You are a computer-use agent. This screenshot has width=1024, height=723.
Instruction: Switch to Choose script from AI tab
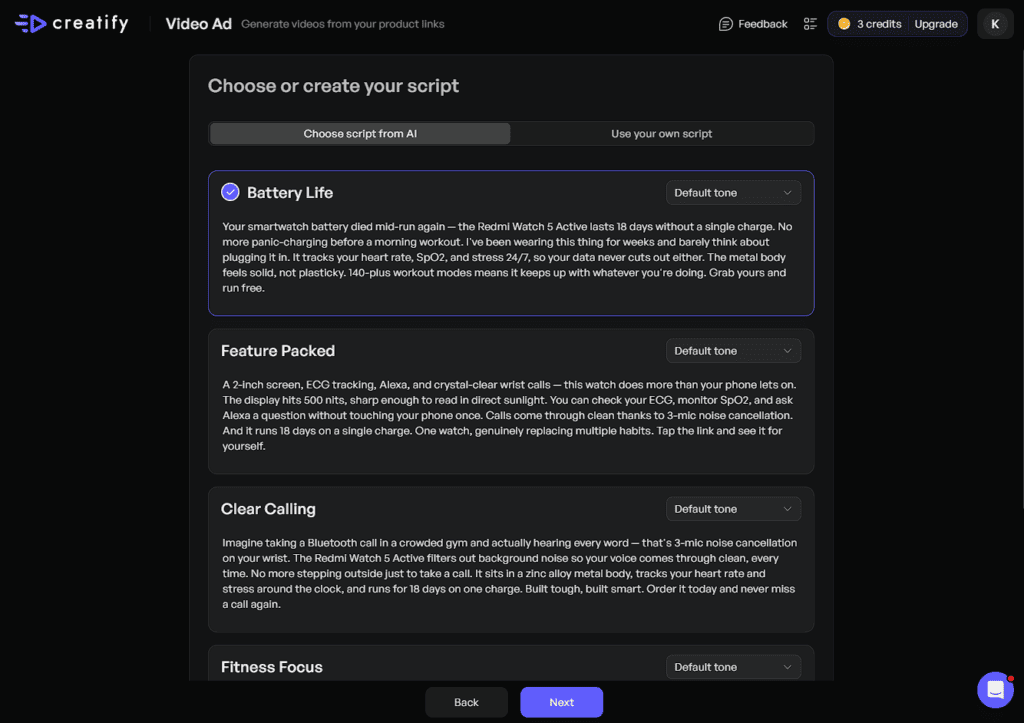click(x=360, y=134)
